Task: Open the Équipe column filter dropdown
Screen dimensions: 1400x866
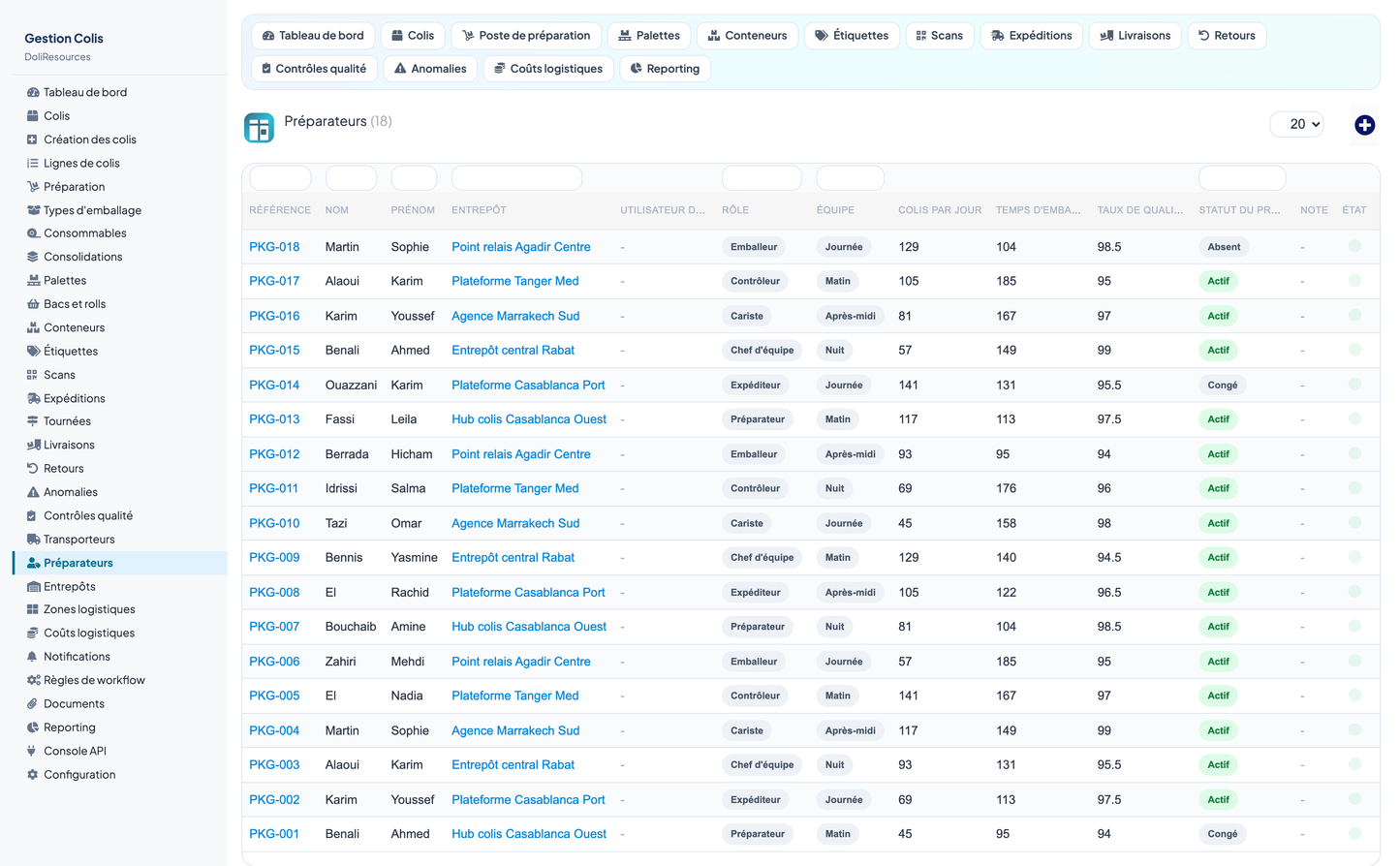Action: pos(850,178)
